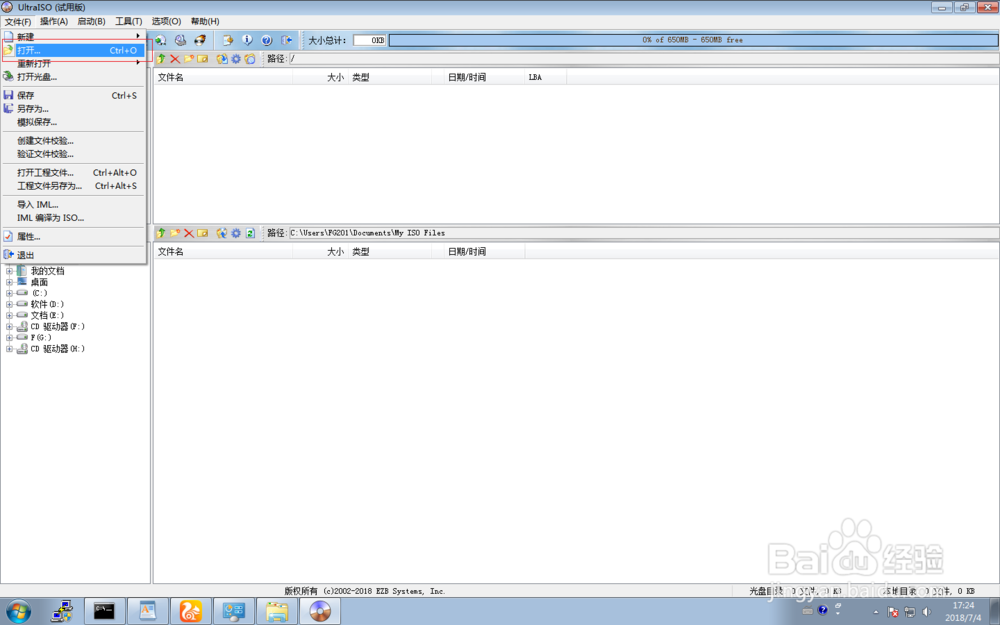Click red X delete icon in local pane toolbar
The height and width of the screenshot is (625, 1000).
[189, 233]
